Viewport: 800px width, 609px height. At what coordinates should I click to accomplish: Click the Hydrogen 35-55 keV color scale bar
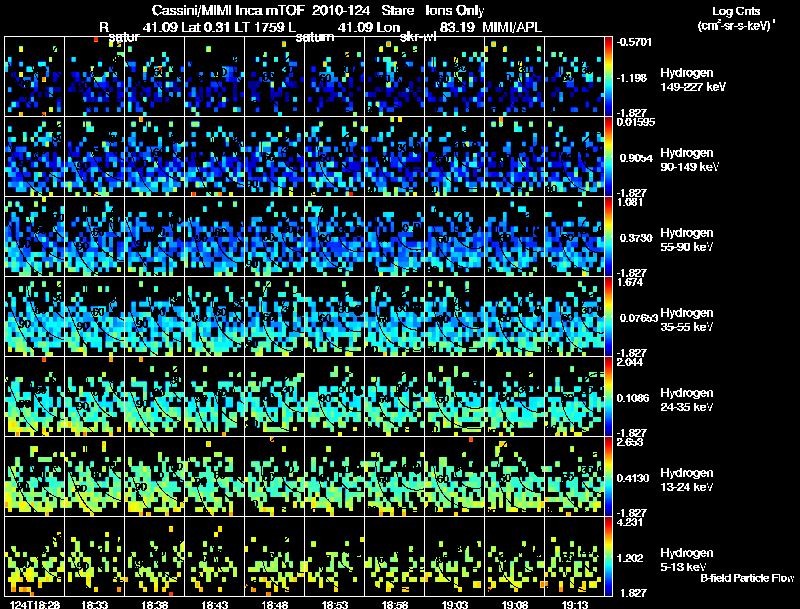coord(608,317)
